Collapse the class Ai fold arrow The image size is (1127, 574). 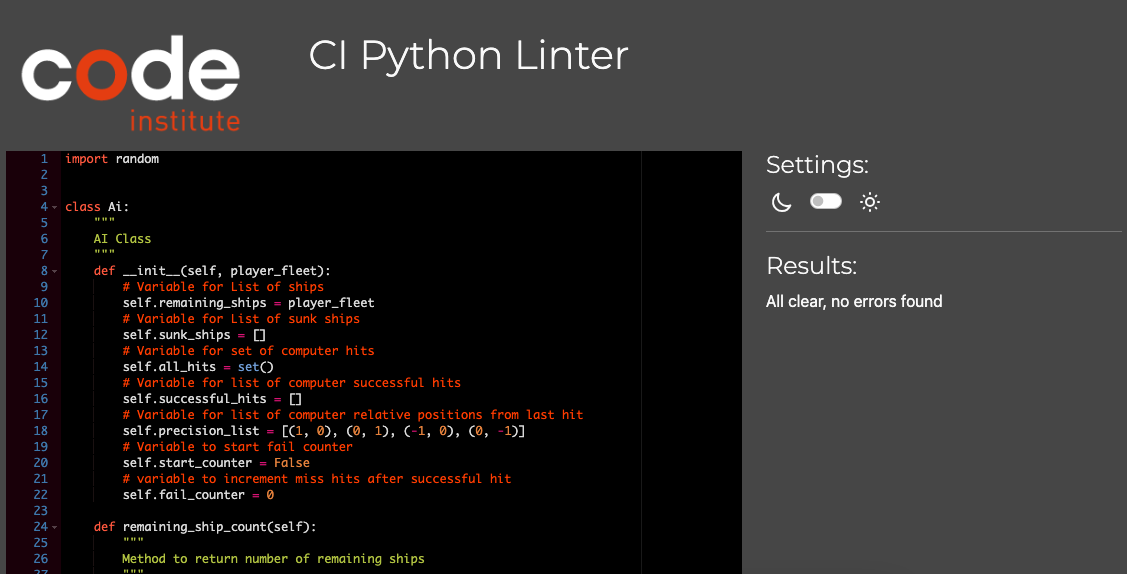pyautogui.click(x=55, y=208)
